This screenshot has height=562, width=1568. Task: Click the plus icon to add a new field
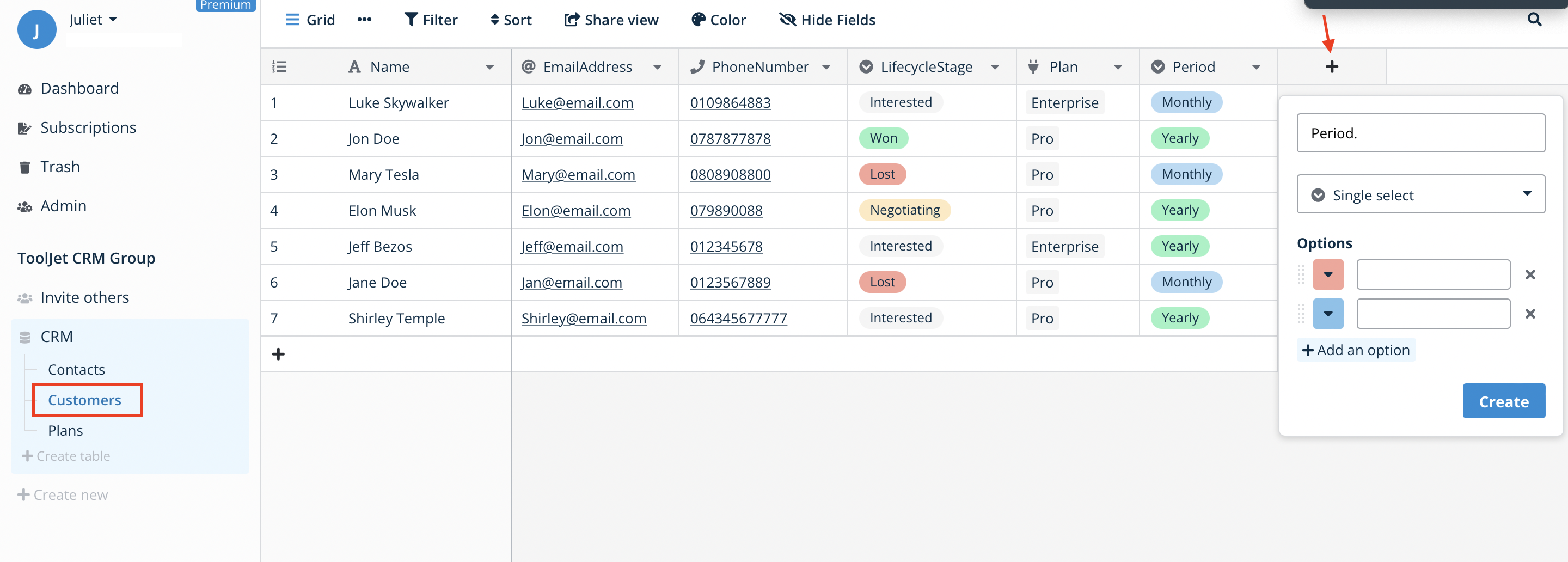coord(1331,66)
